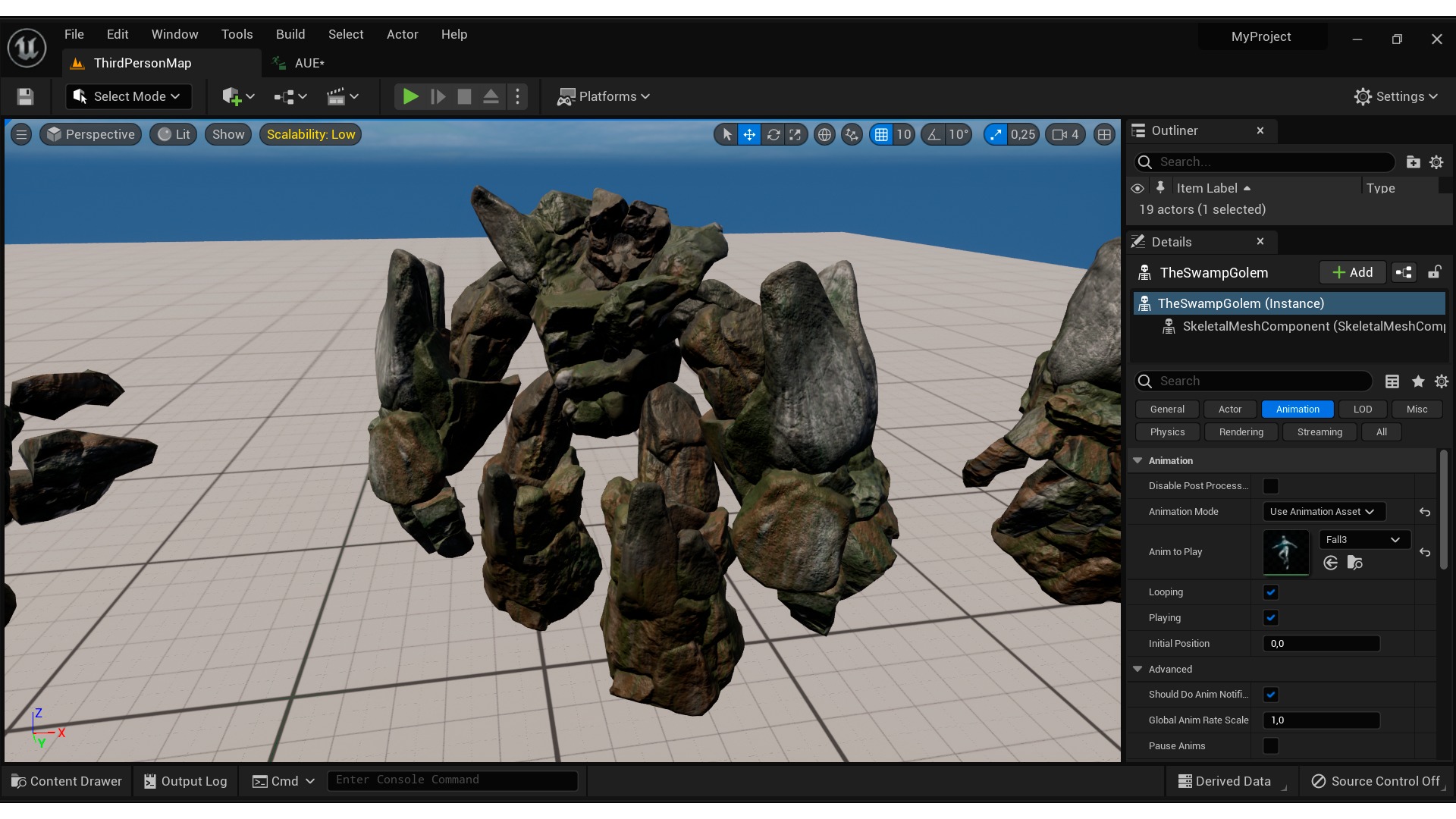Open Details view options gear

click(x=1442, y=381)
